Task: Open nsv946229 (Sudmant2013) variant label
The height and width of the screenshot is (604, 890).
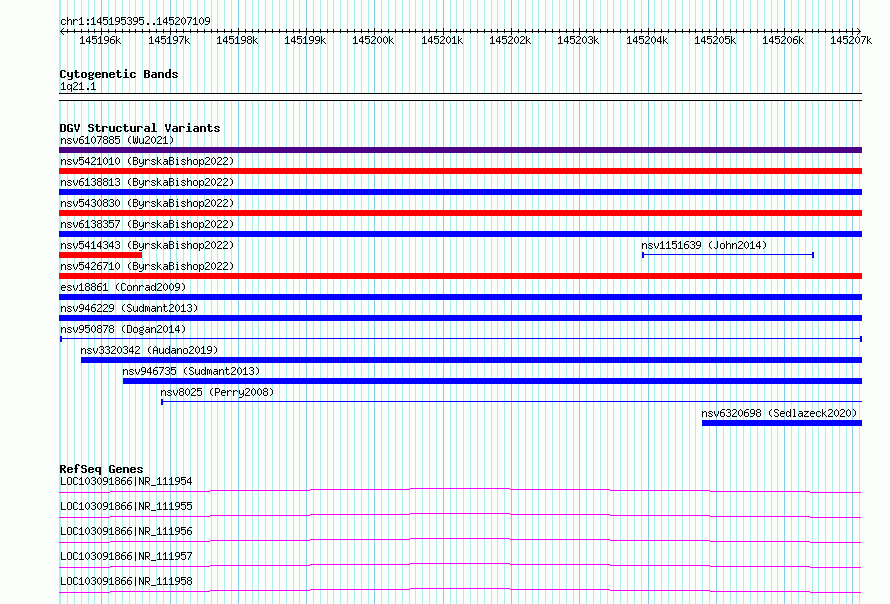Action: [129, 308]
